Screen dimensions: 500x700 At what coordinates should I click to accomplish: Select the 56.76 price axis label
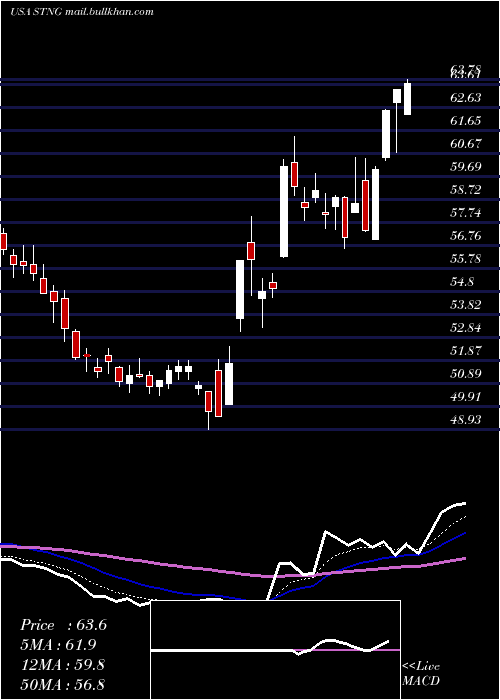466,236
